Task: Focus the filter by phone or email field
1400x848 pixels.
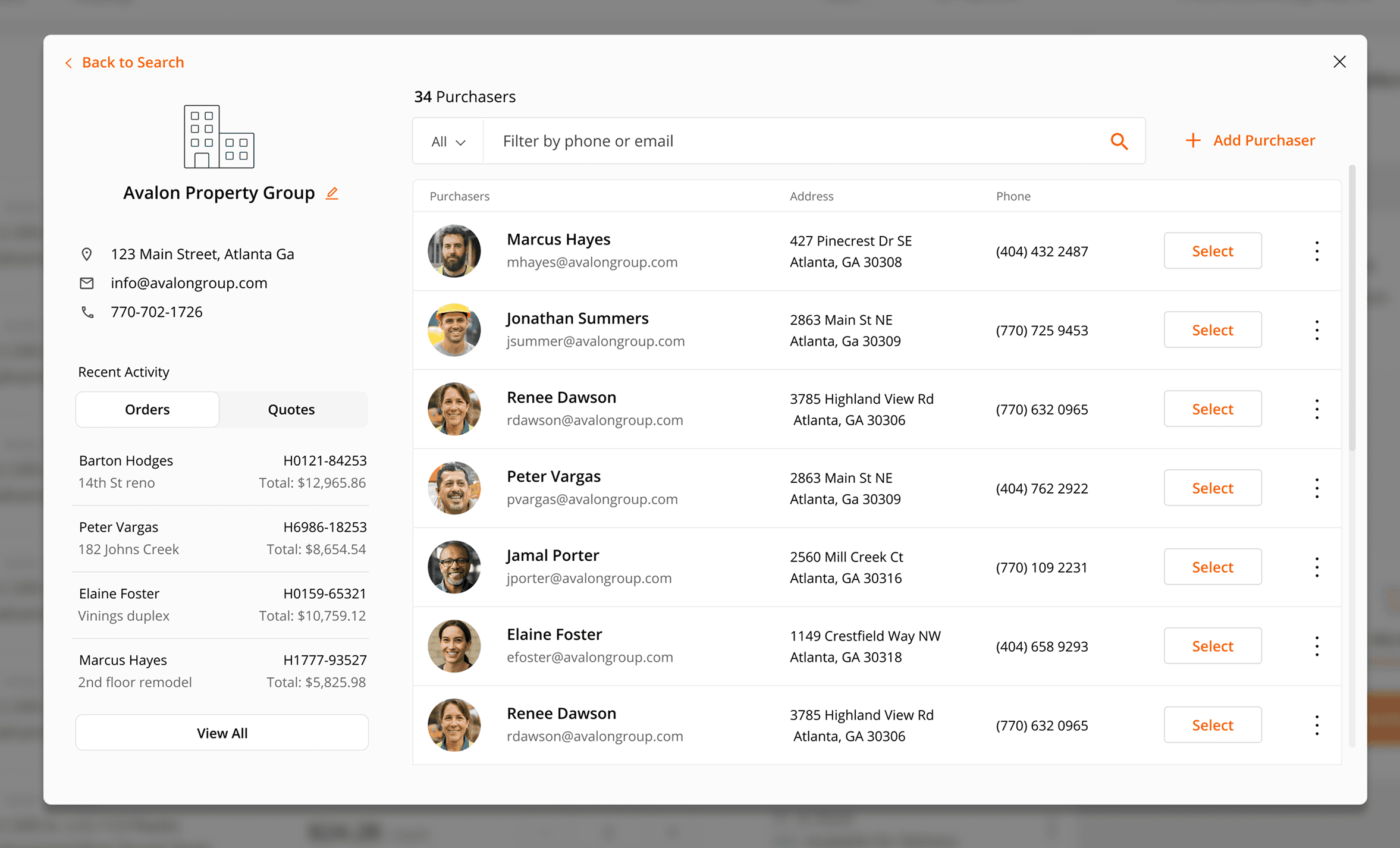Action: (x=797, y=141)
